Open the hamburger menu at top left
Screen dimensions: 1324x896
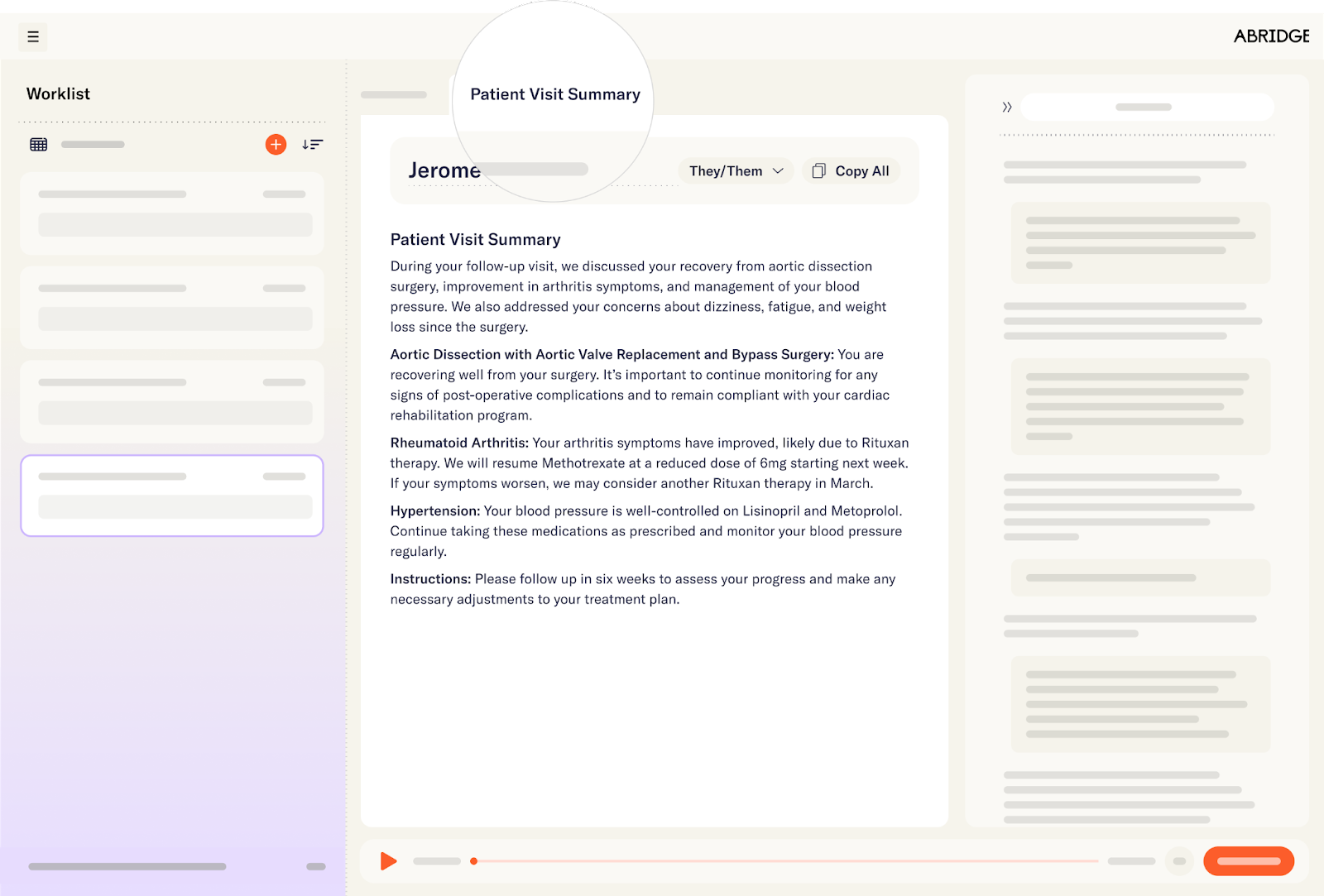(x=33, y=36)
